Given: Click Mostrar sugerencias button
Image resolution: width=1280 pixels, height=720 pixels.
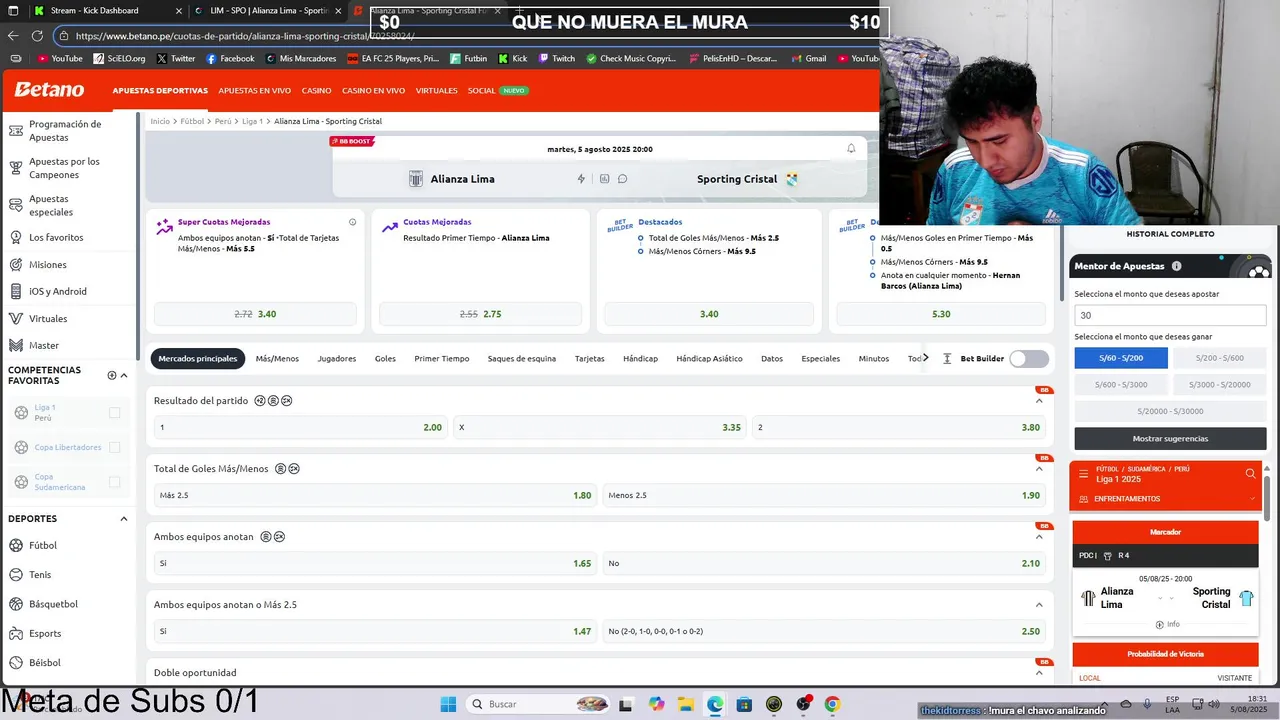Looking at the screenshot, I should tap(1170, 438).
